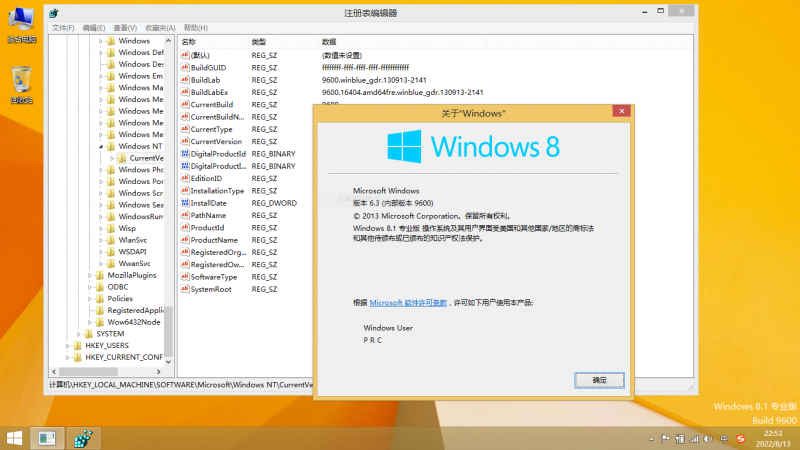The height and width of the screenshot is (450, 800).
Task: Expand the MozillaPlugins key
Action: [x=90, y=275]
